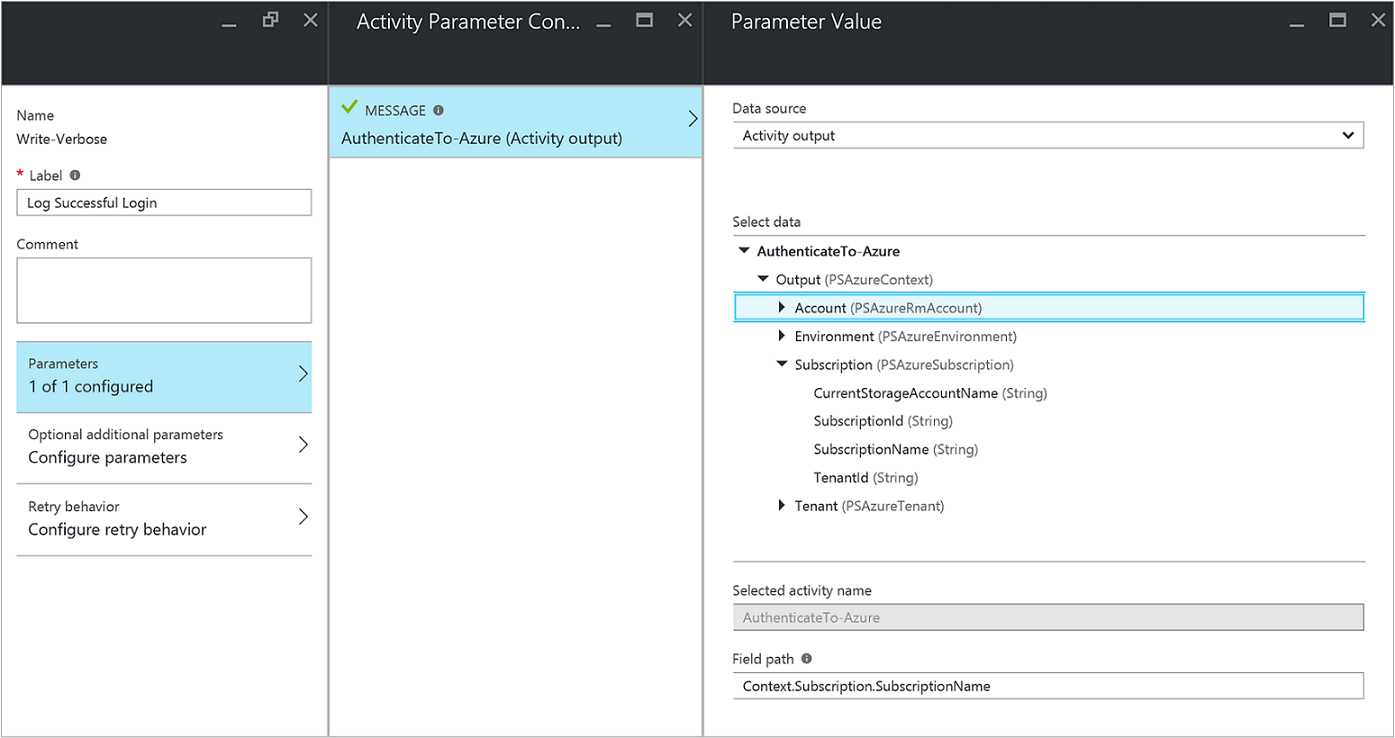Viewport: 1395px width, 738px height.
Task: Open Optional additional parameters settings
Action: click(164, 447)
